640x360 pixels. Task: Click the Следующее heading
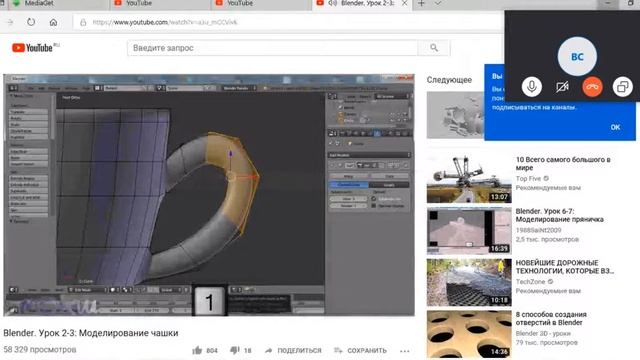449,80
